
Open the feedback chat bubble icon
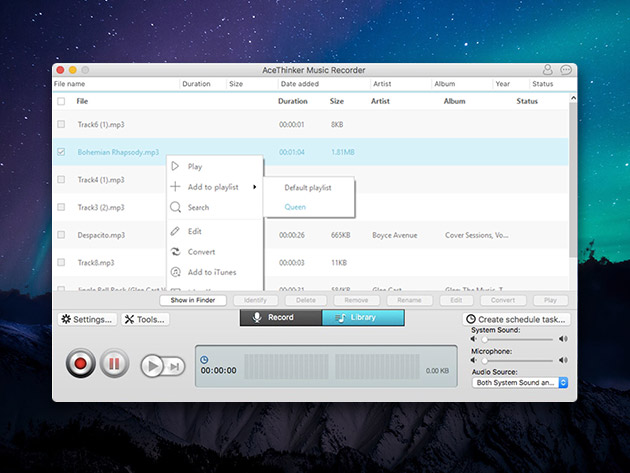[566, 70]
